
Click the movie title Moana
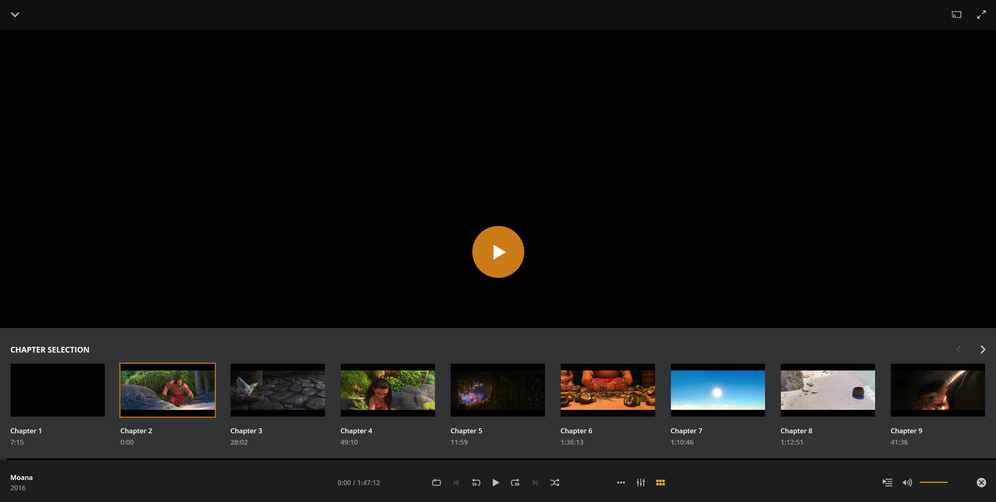coord(22,477)
